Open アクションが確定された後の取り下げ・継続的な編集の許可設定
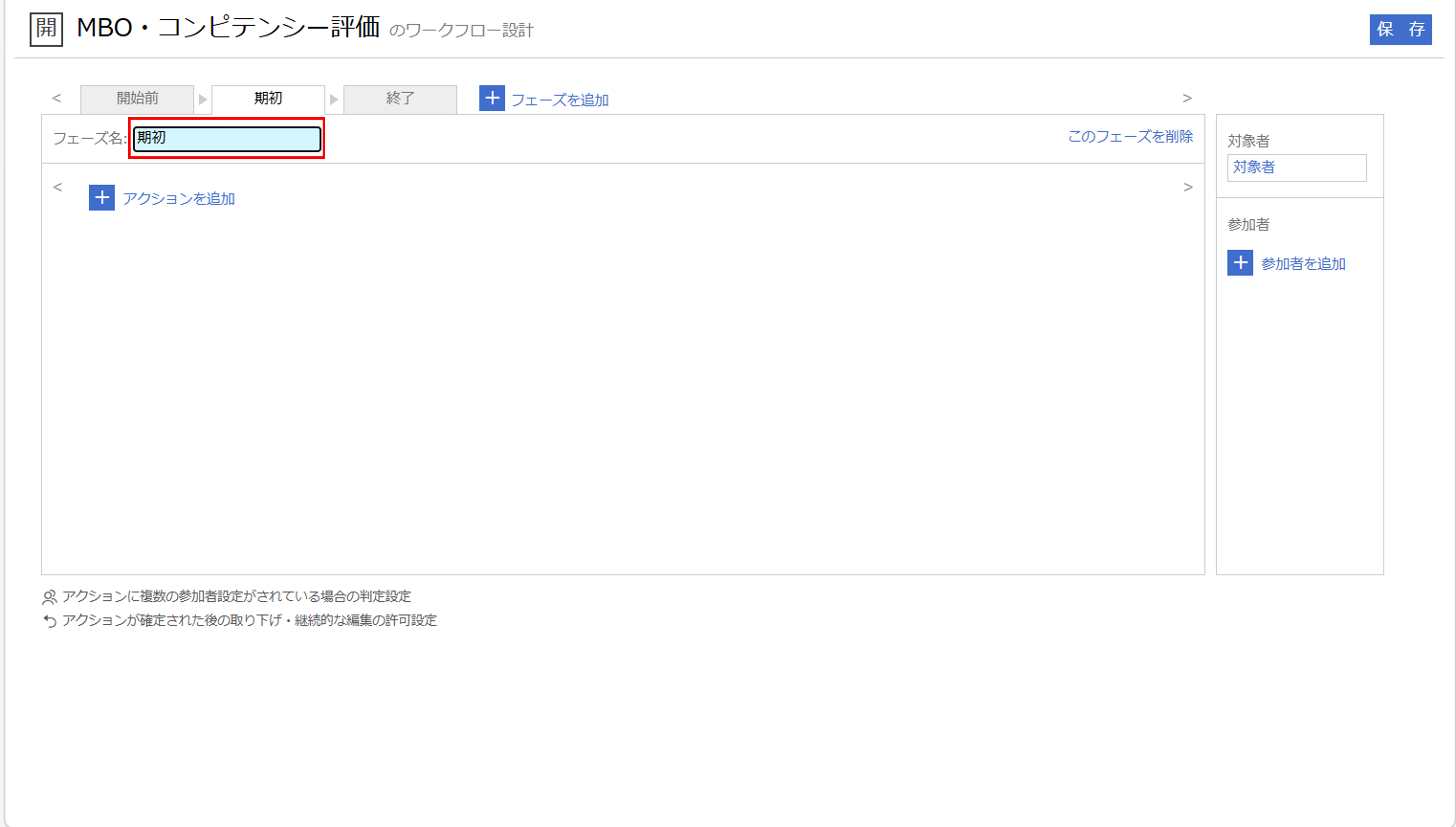The width and height of the screenshot is (1456, 827). (249, 620)
